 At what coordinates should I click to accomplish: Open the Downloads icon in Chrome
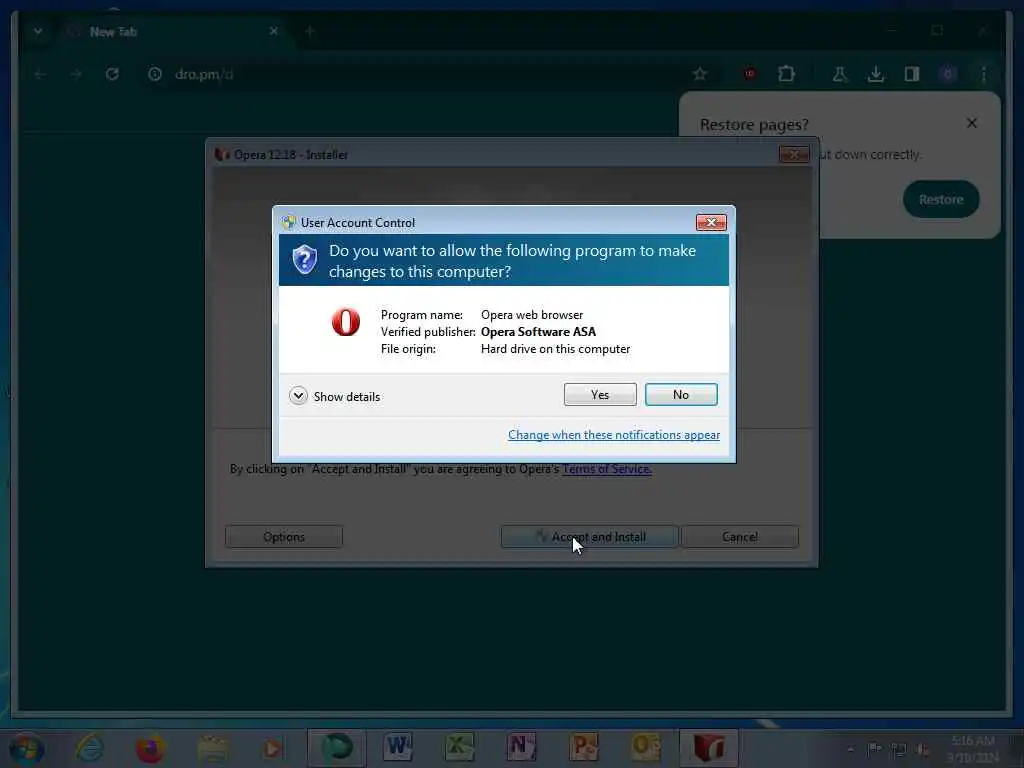click(876, 74)
